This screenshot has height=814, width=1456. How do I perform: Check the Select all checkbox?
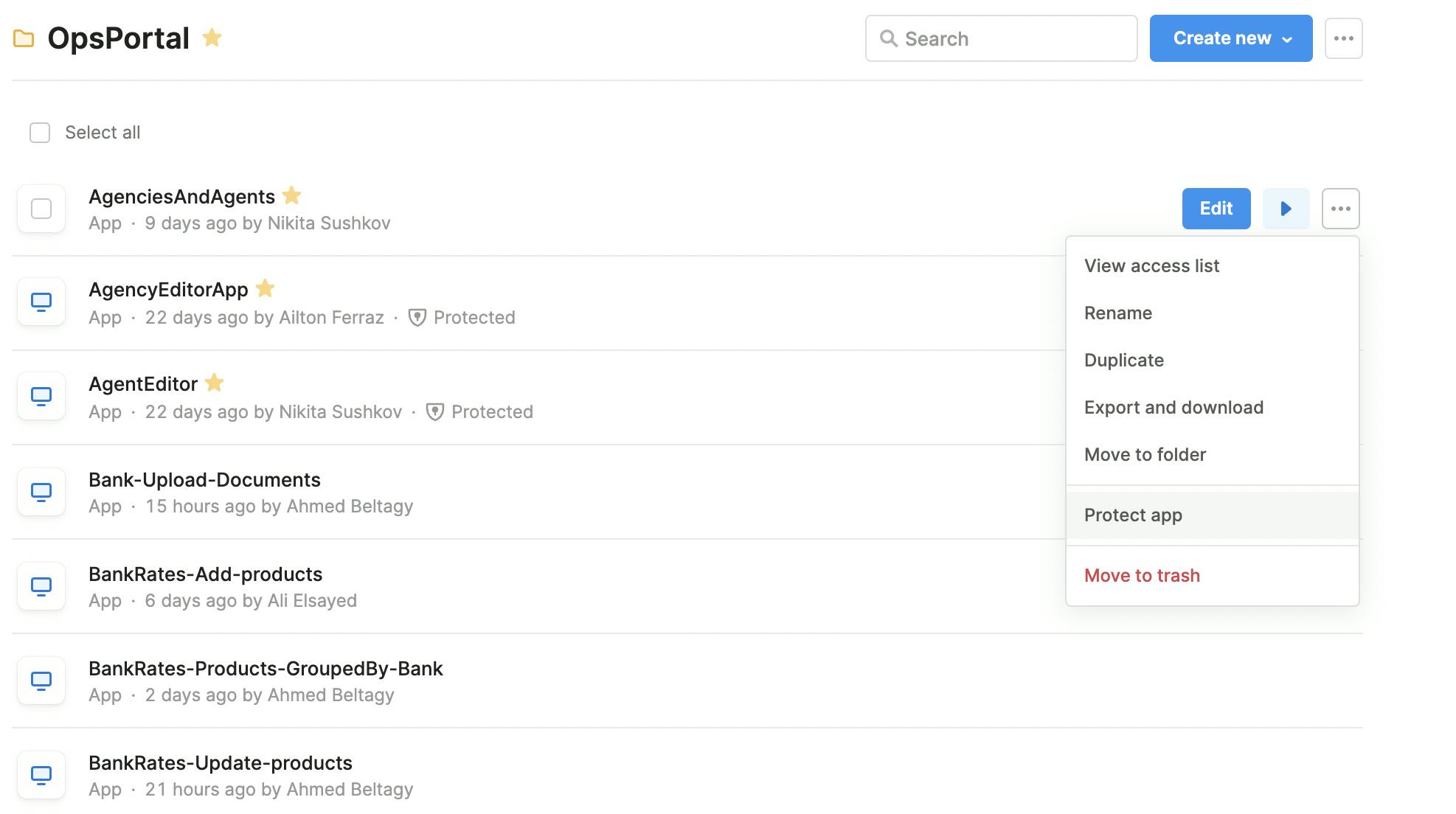[x=40, y=133]
